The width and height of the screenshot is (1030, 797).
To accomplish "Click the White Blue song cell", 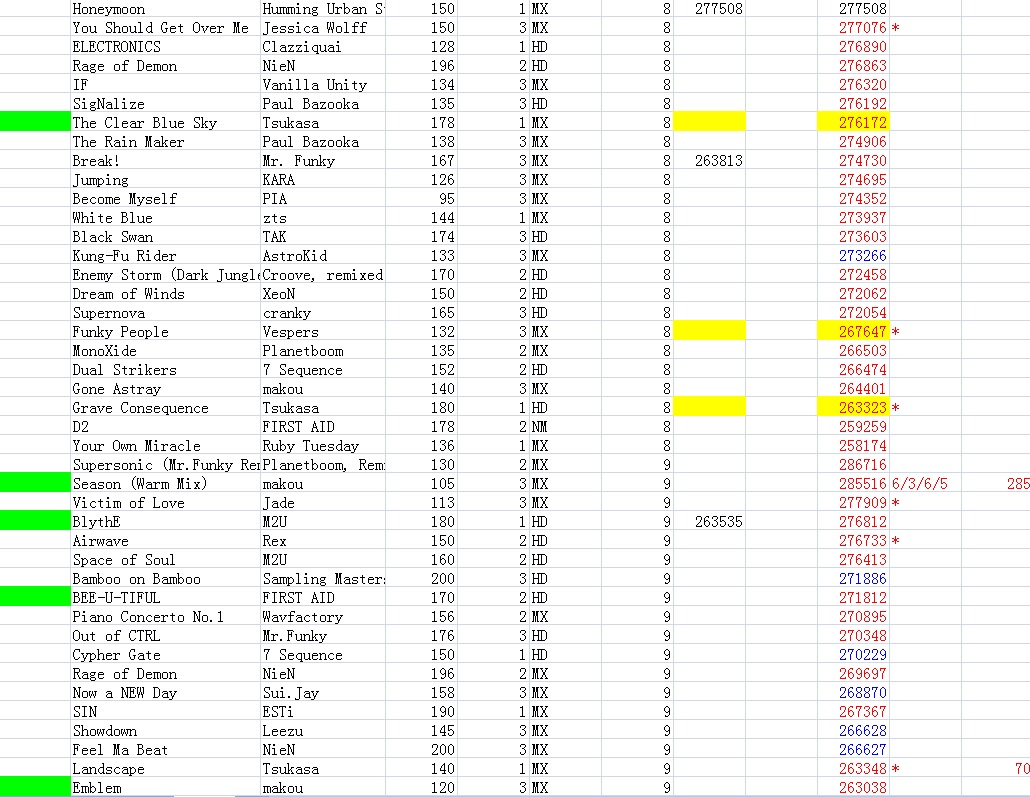I will (x=165, y=218).
